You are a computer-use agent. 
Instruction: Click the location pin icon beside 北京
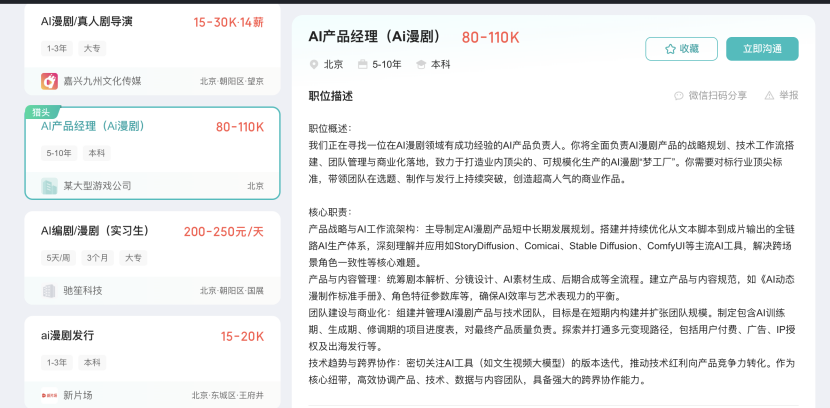313,65
